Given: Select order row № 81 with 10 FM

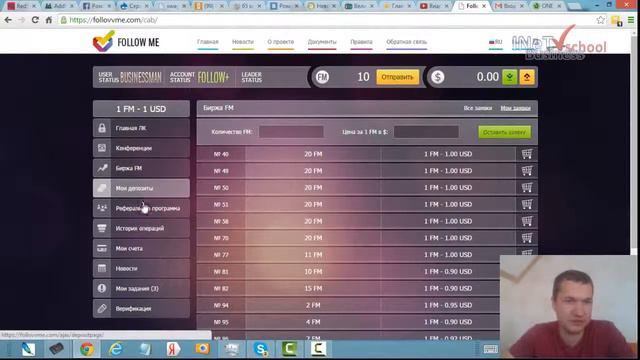Looking at the screenshot, I should (348, 271).
